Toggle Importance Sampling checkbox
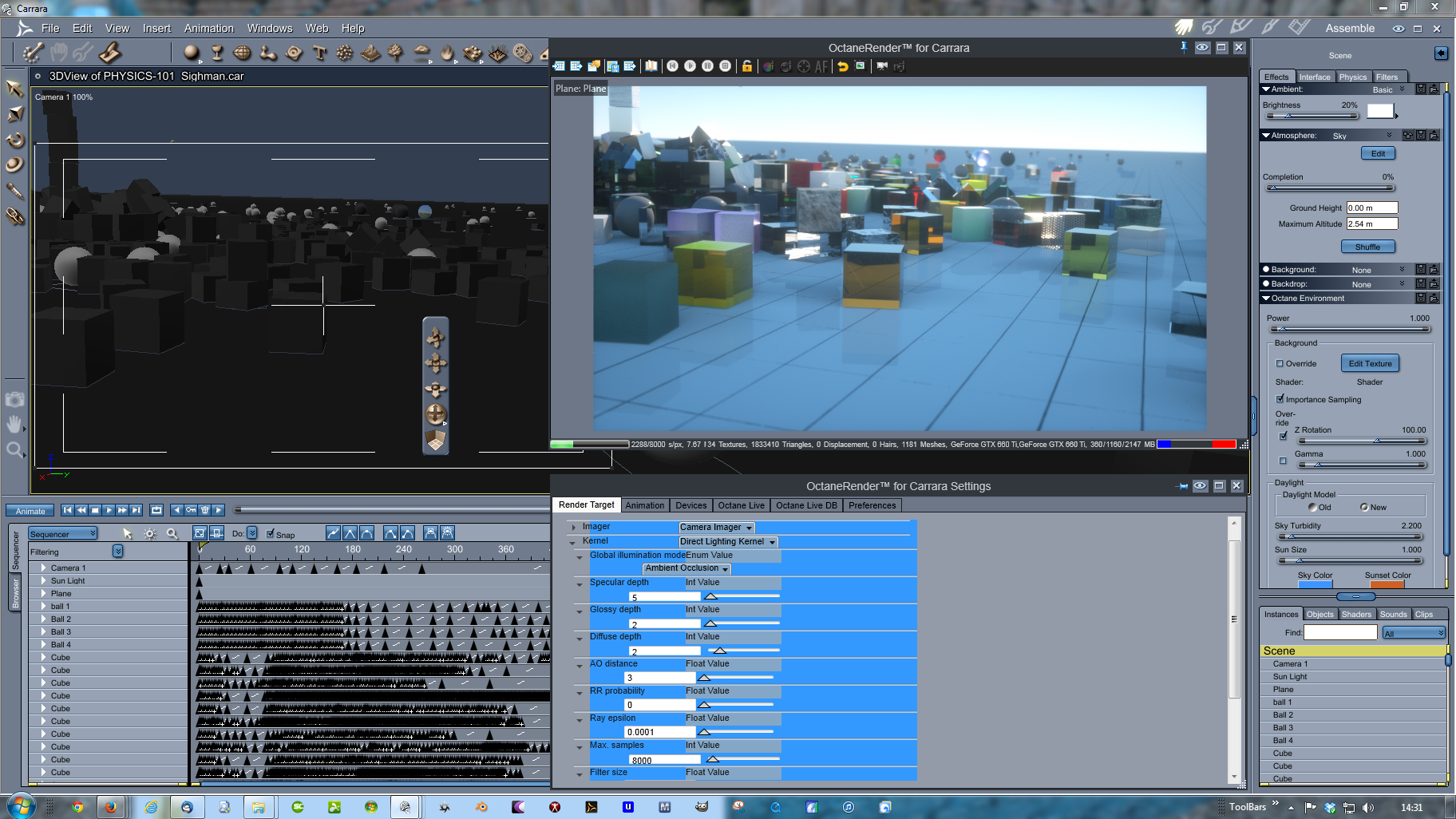The height and width of the screenshot is (819, 1456). [x=1280, y=398]
